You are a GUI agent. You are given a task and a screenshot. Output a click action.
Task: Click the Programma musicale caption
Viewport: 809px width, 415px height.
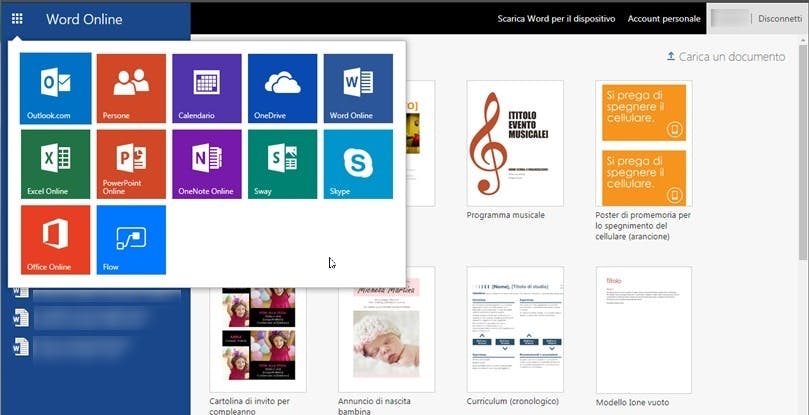506,215
